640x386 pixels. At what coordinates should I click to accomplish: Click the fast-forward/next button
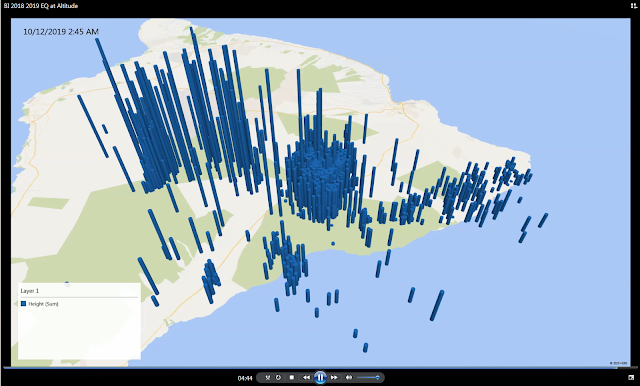pyautogui.click(x=334, y=377)
